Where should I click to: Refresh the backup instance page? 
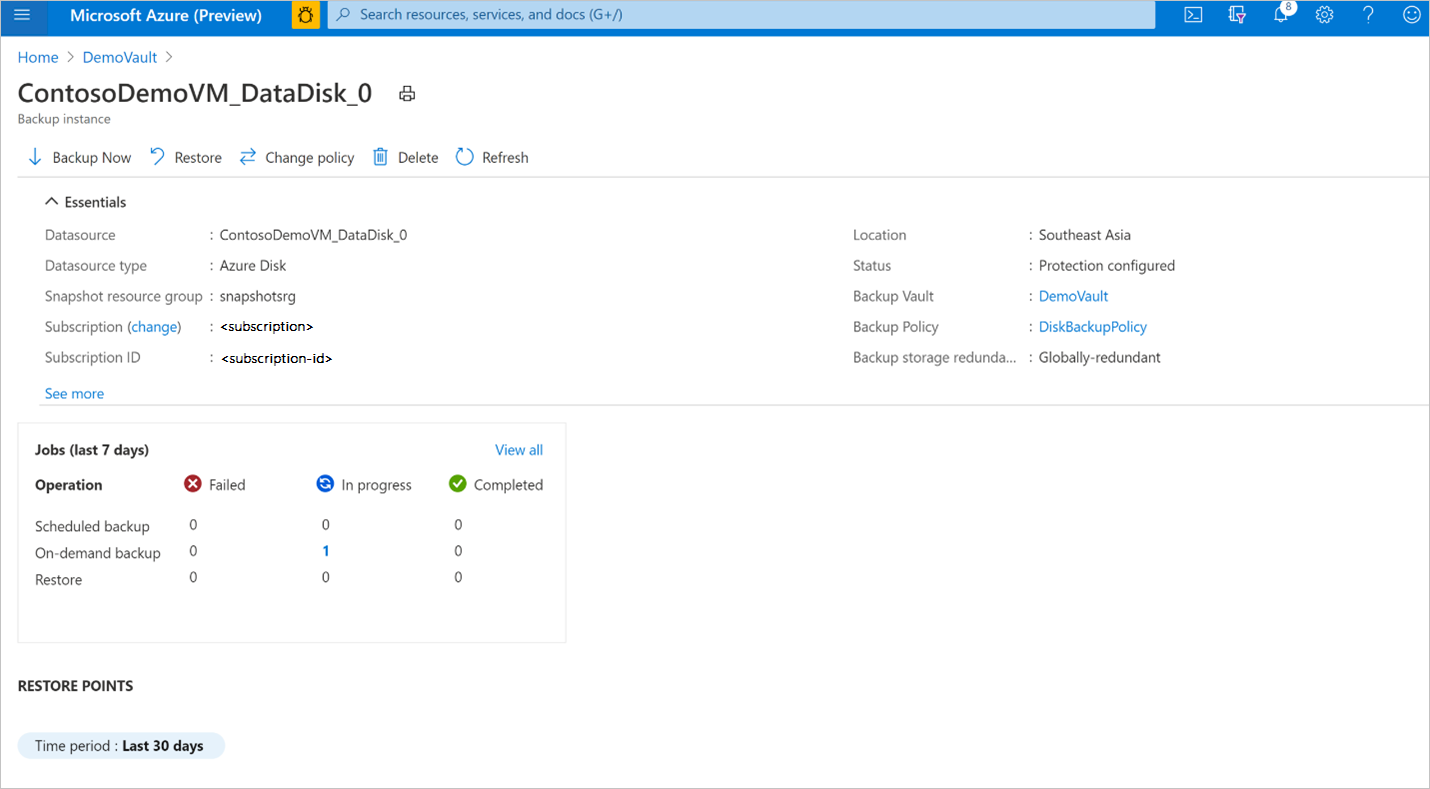point(492,157)
